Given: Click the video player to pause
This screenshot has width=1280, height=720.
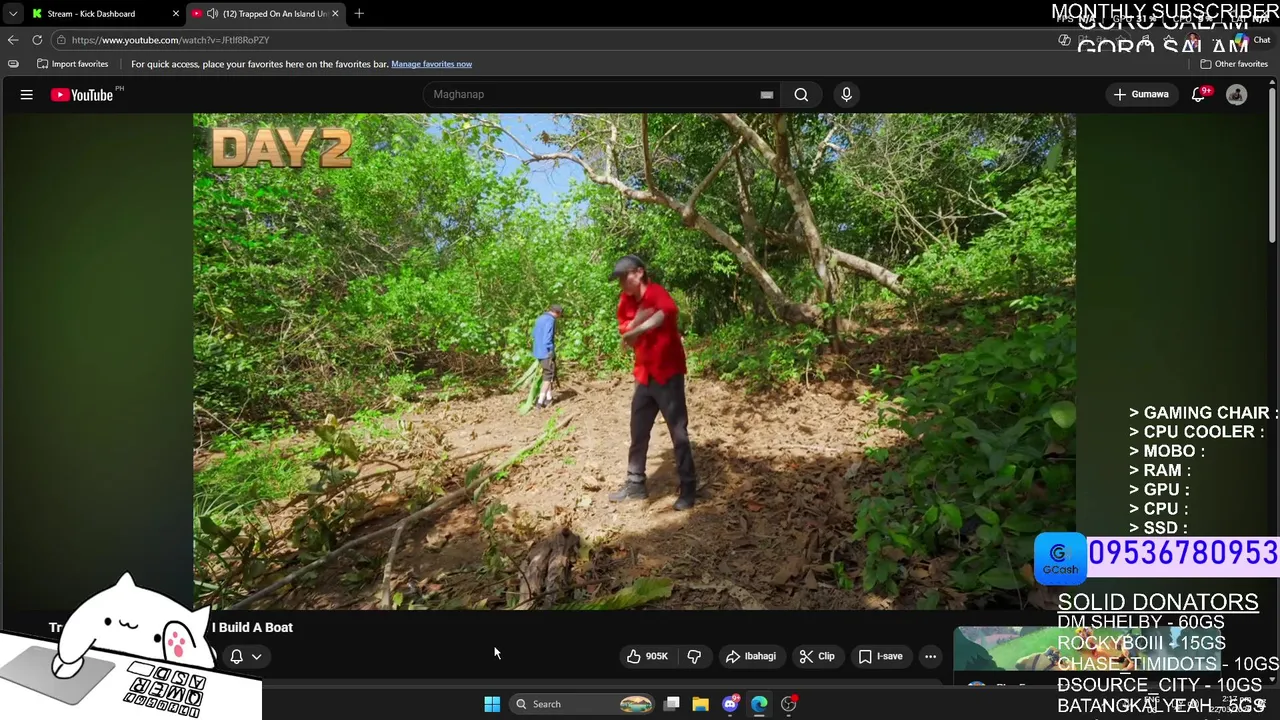Looking at the screenshot, I should 634,361.
